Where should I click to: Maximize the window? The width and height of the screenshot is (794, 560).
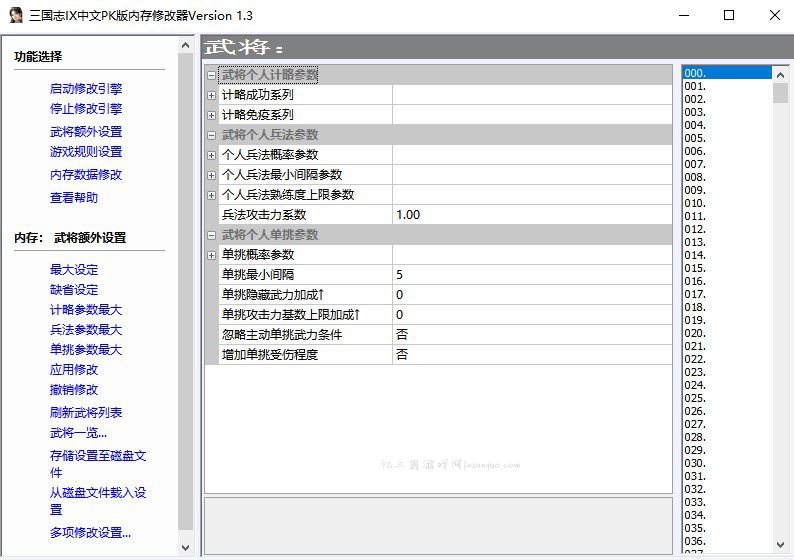coord(729,15)
